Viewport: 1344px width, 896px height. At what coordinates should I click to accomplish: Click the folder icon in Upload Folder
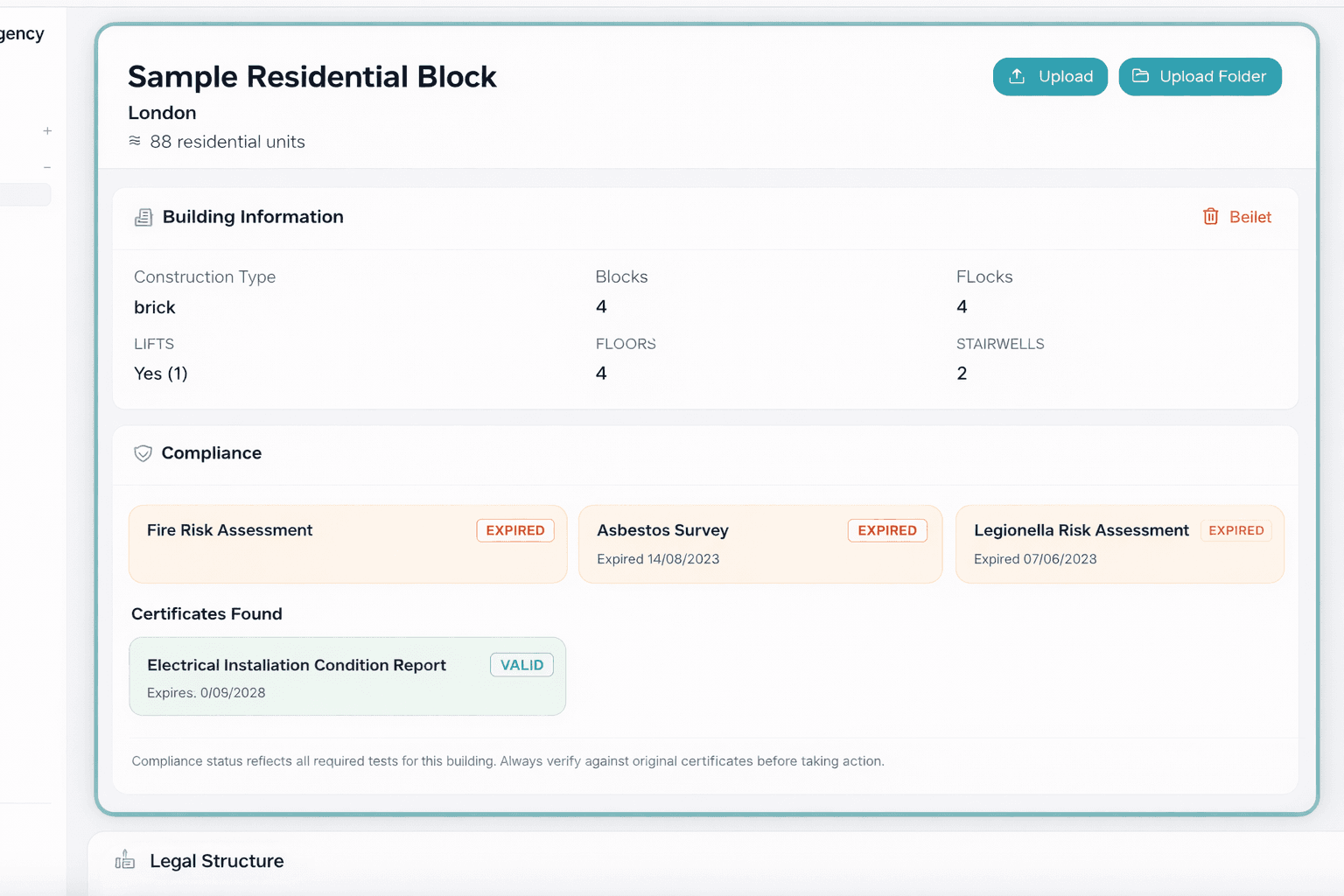pos(1140,76)
